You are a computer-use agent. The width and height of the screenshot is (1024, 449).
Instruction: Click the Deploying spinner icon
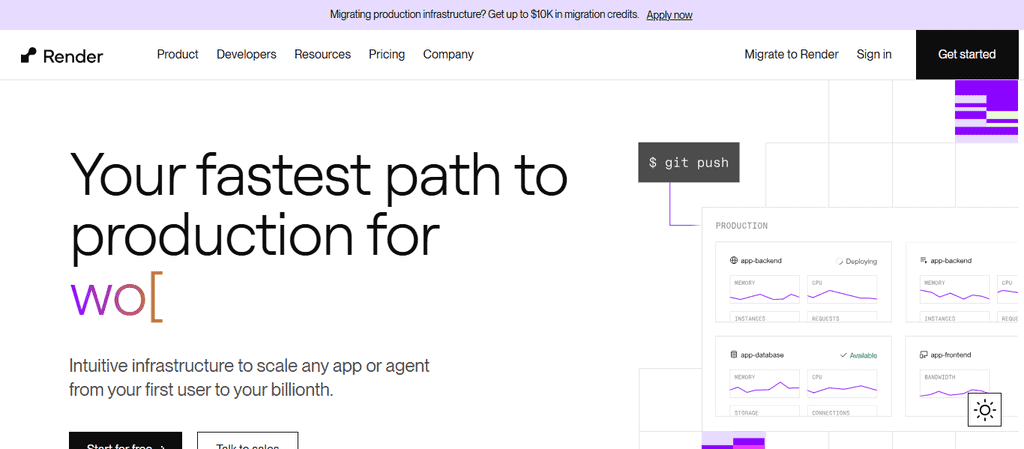pos(839,261)
